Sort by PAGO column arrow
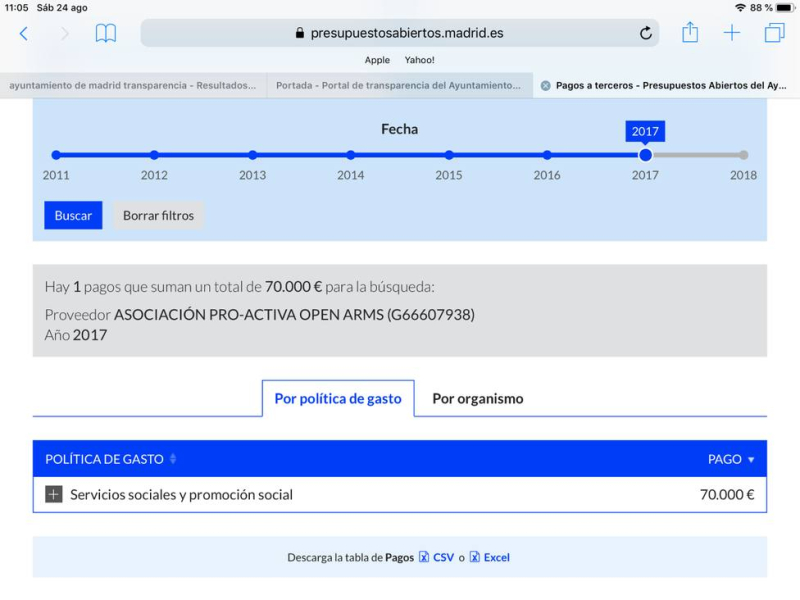 pyautogui.click(x=751, y=460)
